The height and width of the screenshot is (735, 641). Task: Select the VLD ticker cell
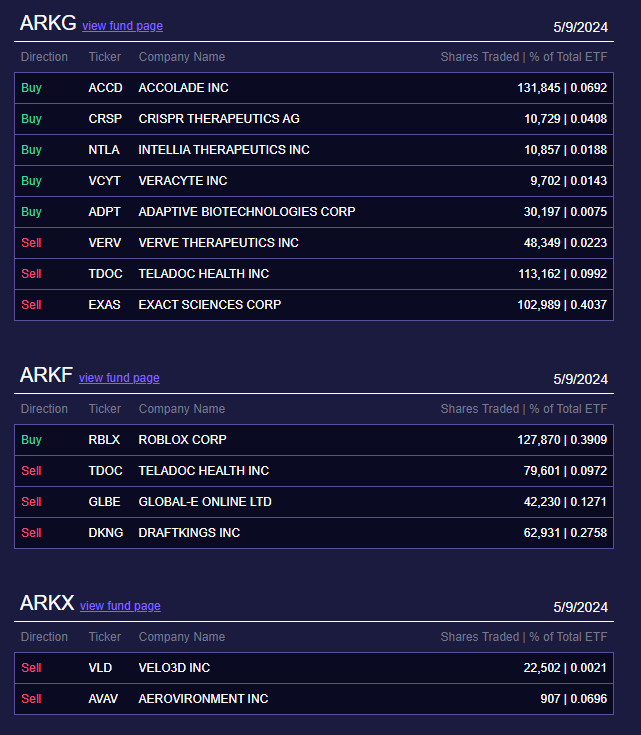click(100, 668)
